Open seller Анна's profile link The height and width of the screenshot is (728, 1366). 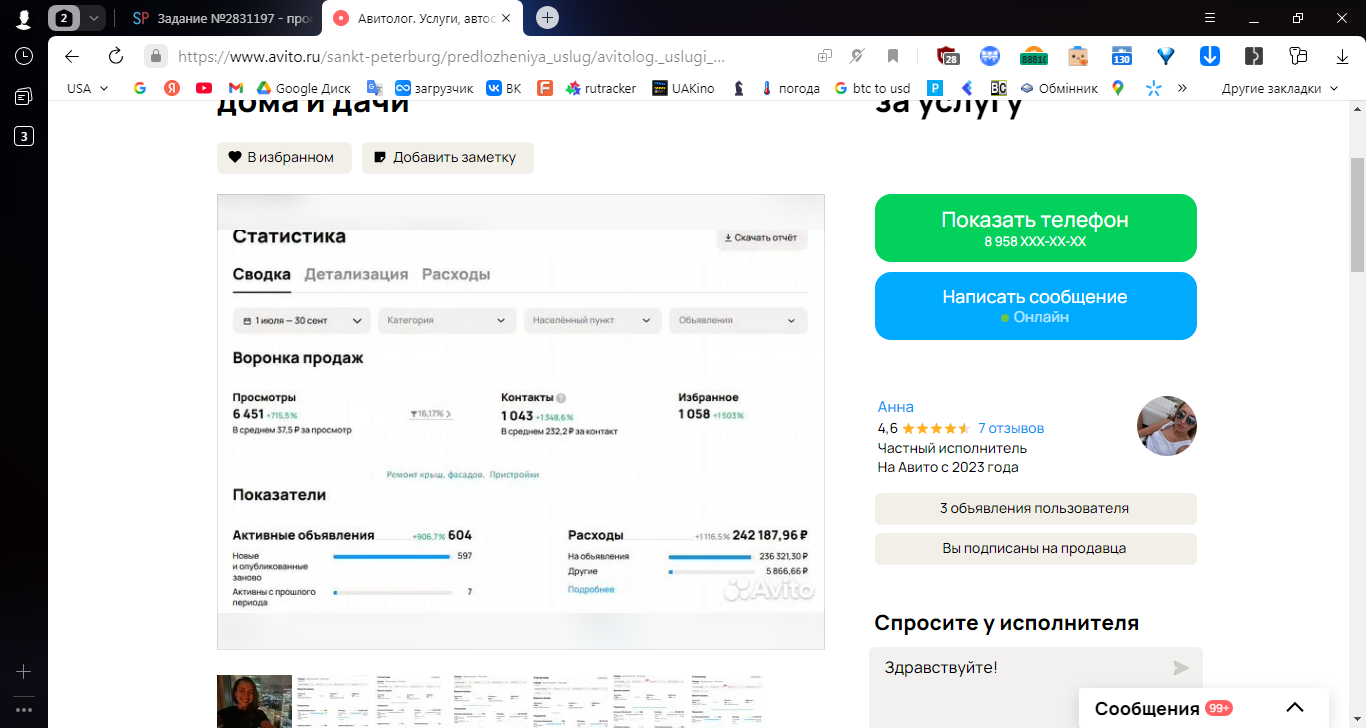click(895, 407)
